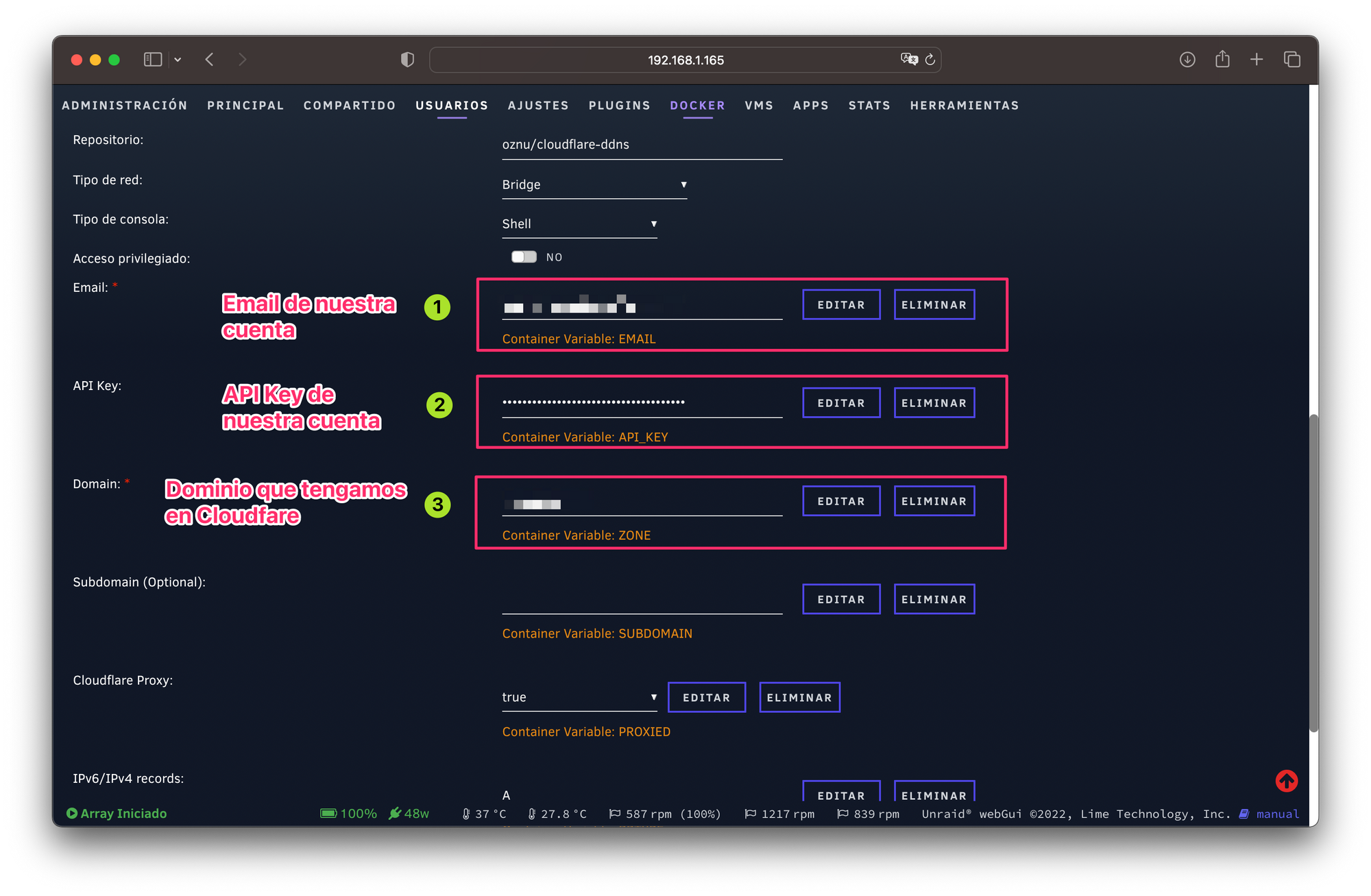This screenshot has height=896, width=1371.
Task: Click the 587 rpm fan flag icon
Action: pyautogui.click(x=615, y=814)
